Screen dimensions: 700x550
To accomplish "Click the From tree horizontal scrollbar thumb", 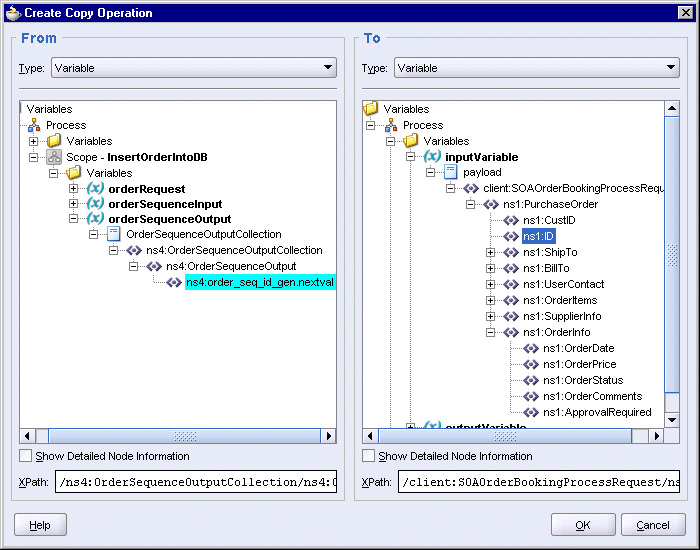I will pyautogui.click(x=184, y=436).
